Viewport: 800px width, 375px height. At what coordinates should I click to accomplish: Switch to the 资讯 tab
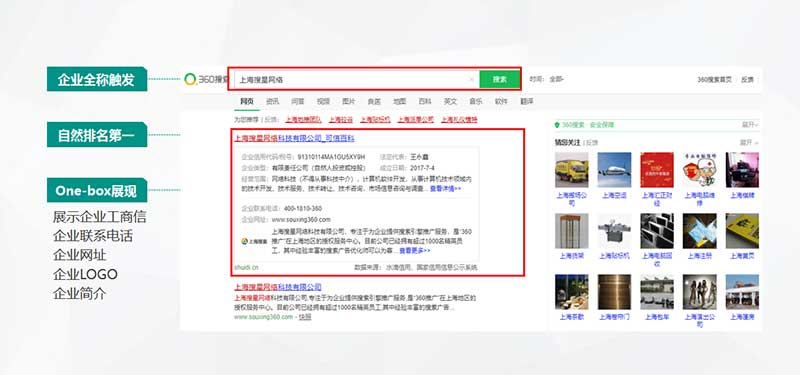click(x=272, y=102)
